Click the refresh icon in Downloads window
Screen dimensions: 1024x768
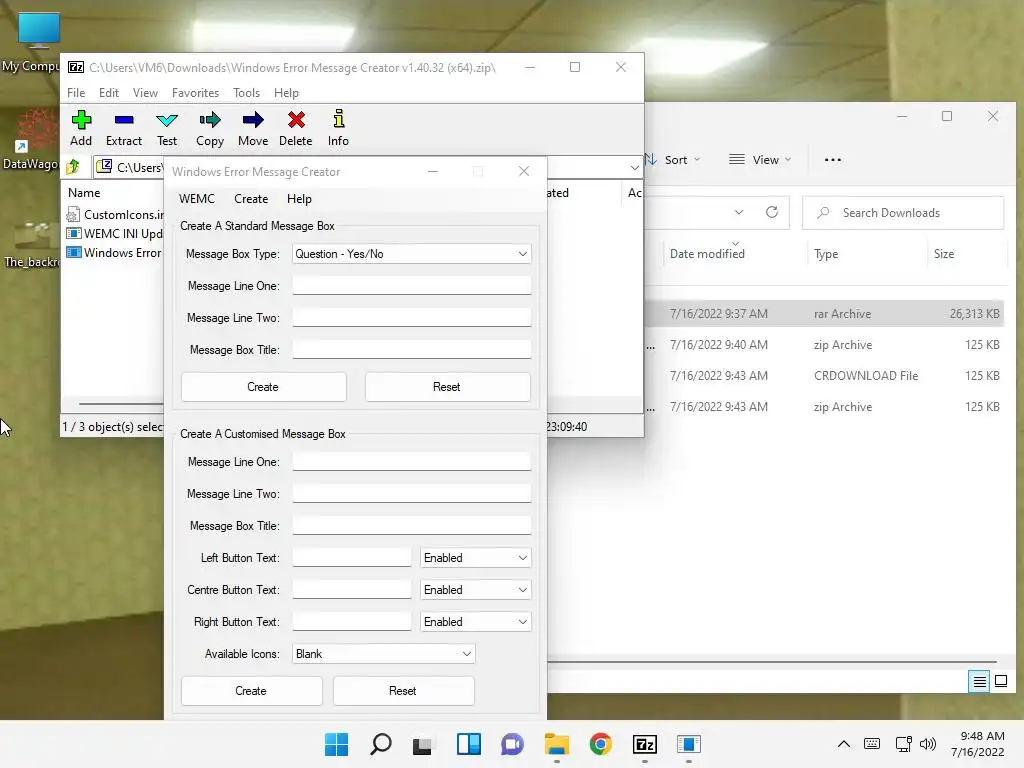pos(772,212)
